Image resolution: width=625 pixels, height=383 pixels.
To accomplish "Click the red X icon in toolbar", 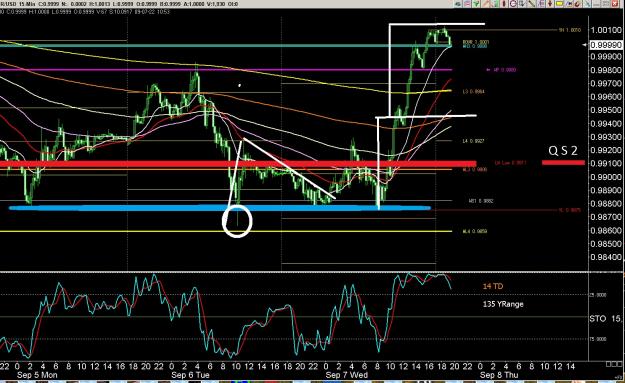I will (x=615, y=4).
